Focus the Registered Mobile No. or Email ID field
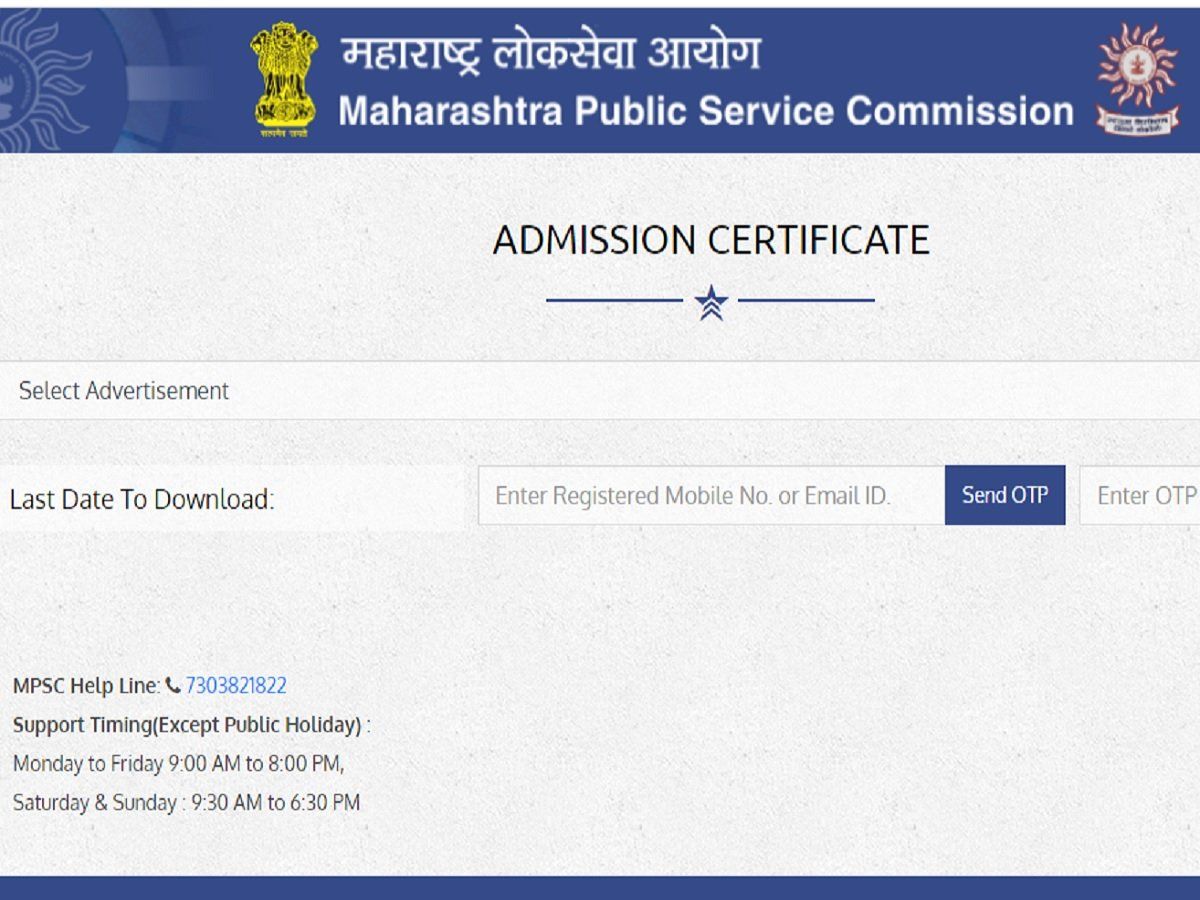Image resolution: width=1200 pixels, height=900 pixels. [712, 495]
